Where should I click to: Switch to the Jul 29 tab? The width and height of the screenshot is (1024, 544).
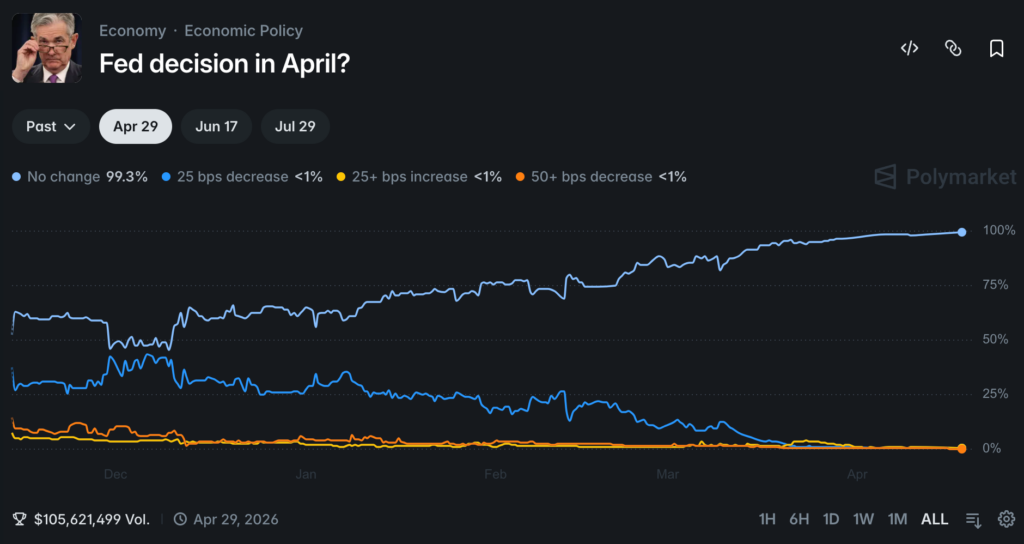[x=295, y=126]
